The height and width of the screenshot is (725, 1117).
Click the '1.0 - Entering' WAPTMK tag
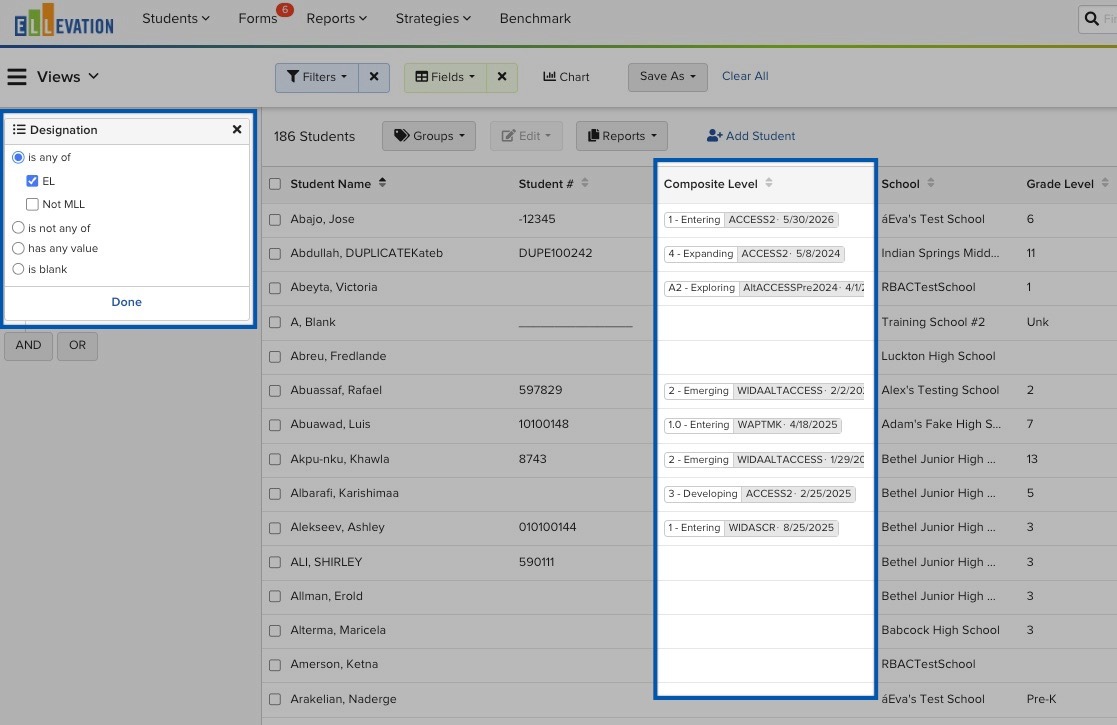point(699,424)
